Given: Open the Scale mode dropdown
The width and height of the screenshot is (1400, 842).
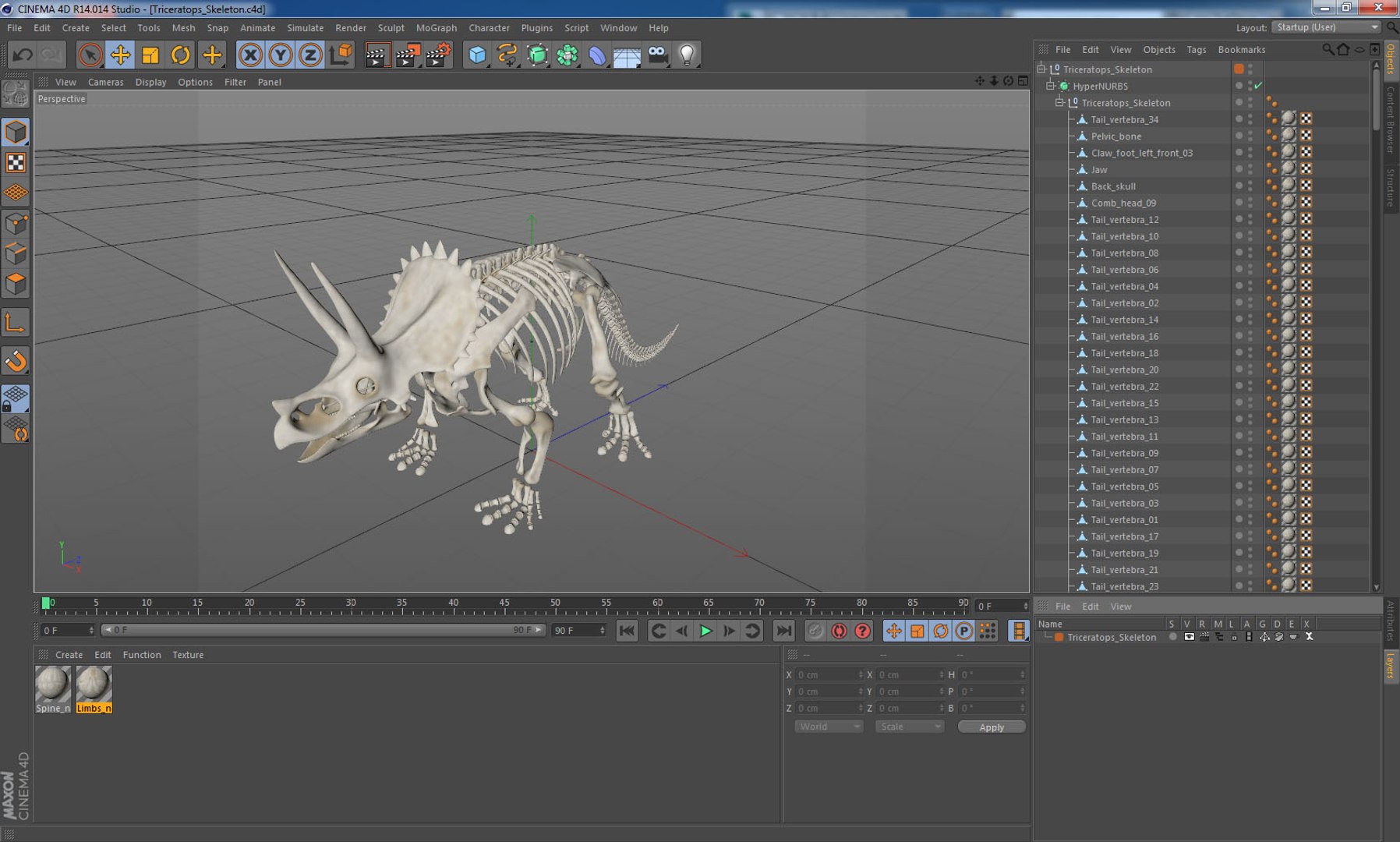Looking at the screenshot, I should [909, 727].
